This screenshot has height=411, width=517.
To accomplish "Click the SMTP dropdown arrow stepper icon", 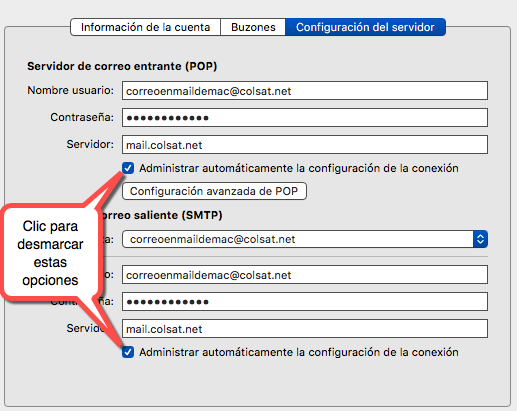I will 480,239.
